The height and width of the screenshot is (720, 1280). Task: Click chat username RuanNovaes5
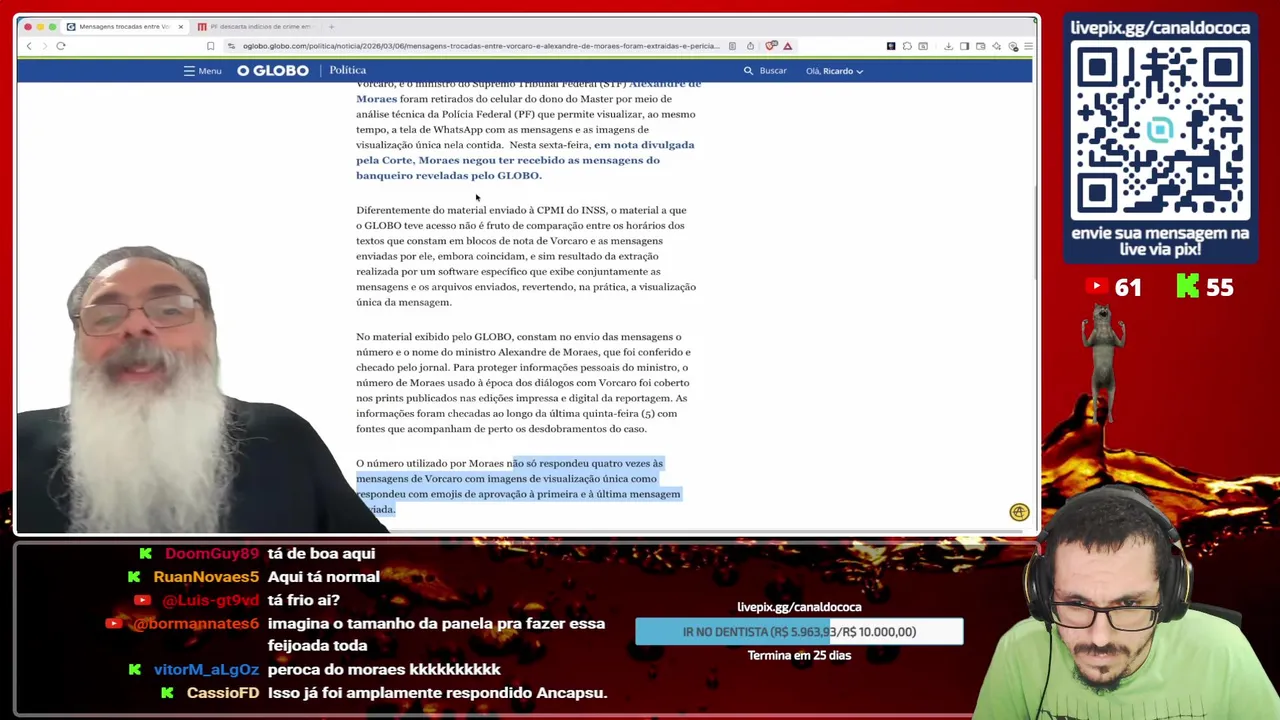click(x=206, y=577)
